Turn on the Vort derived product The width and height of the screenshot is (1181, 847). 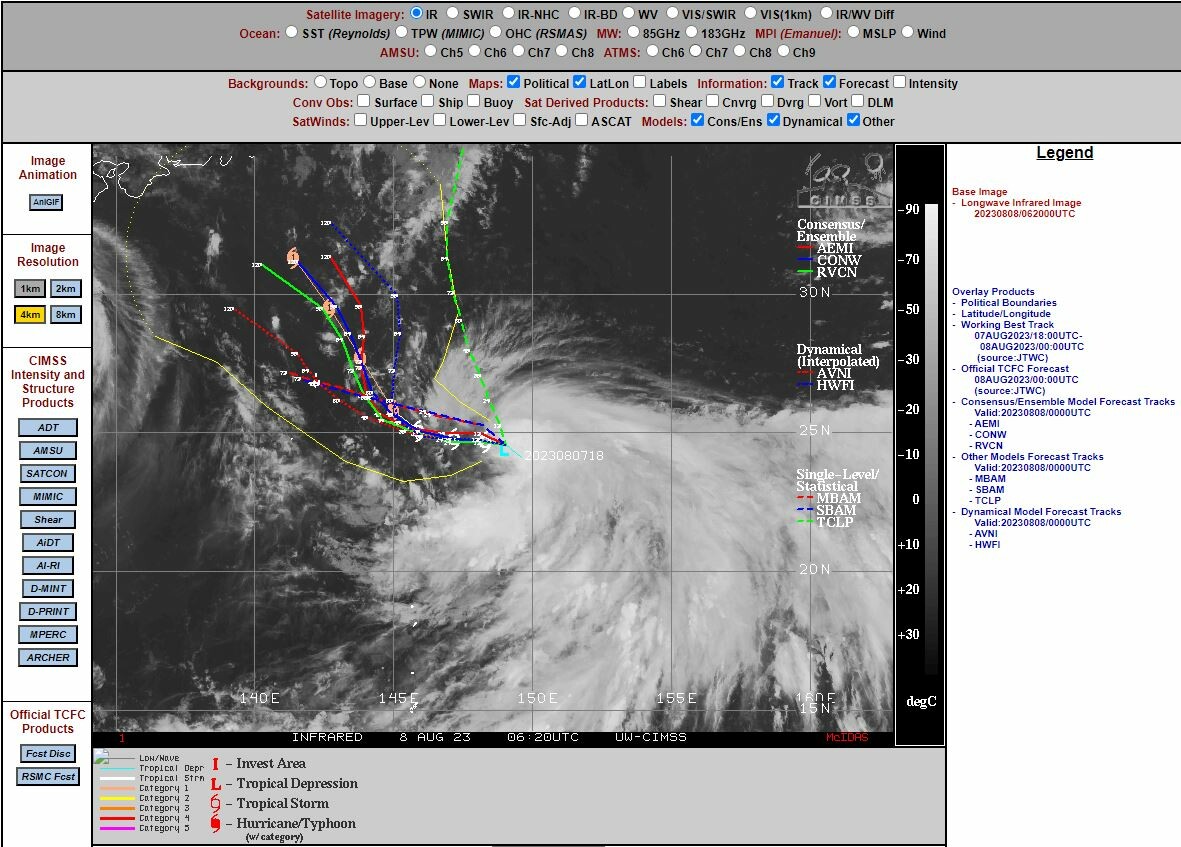point(814,100)
